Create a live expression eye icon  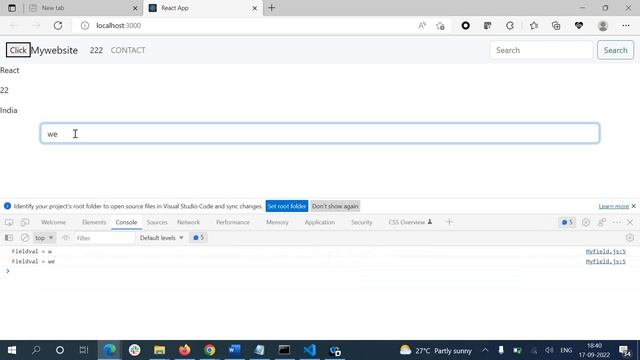point(65,238)
